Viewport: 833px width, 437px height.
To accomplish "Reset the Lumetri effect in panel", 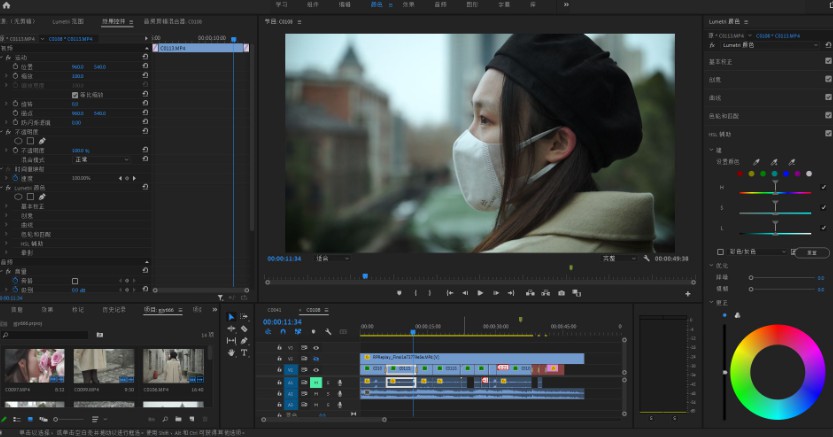I will pyautogui.click(x=828, y=46).
